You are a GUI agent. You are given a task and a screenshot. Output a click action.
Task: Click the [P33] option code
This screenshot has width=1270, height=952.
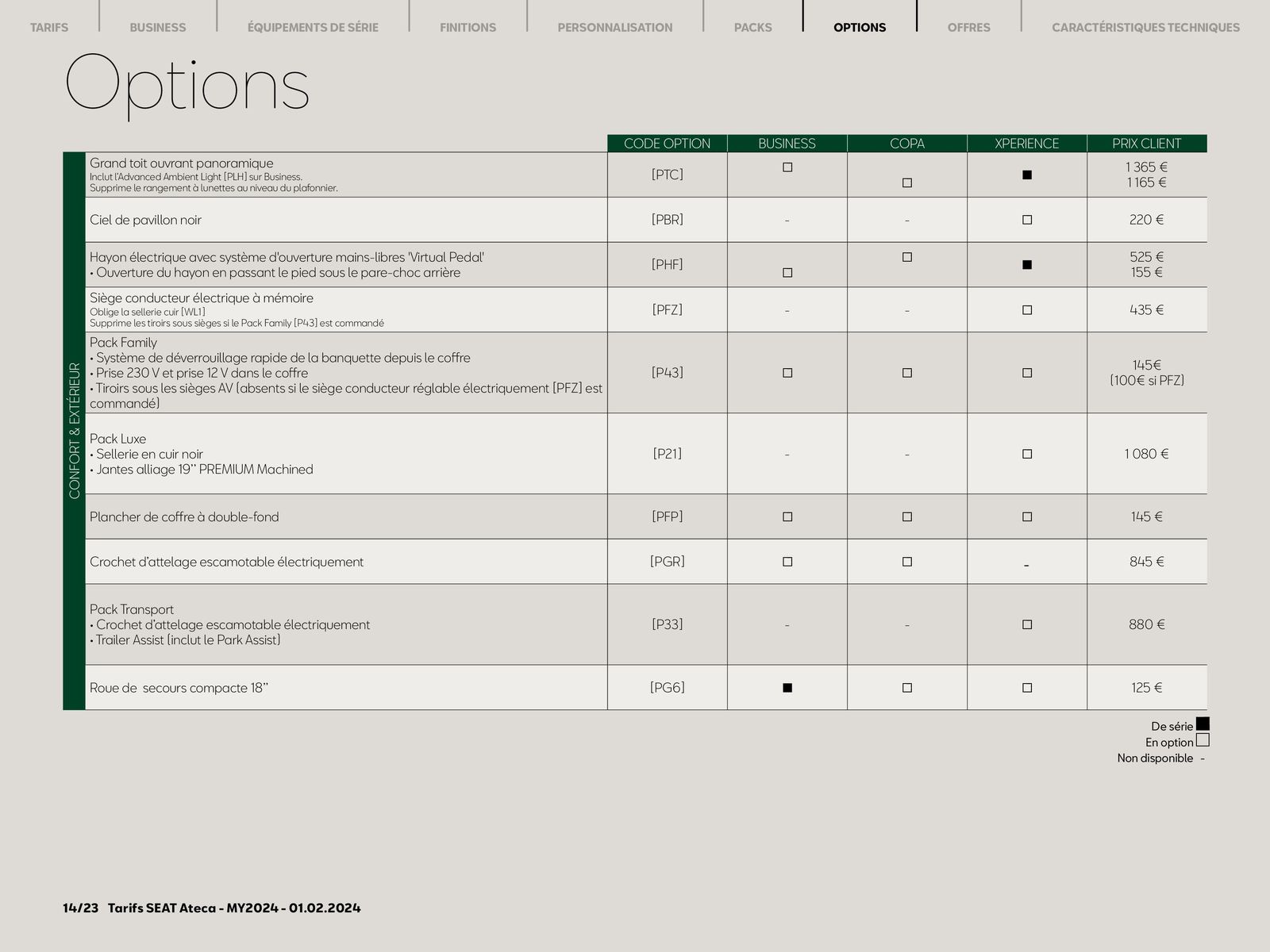[668, 624]
